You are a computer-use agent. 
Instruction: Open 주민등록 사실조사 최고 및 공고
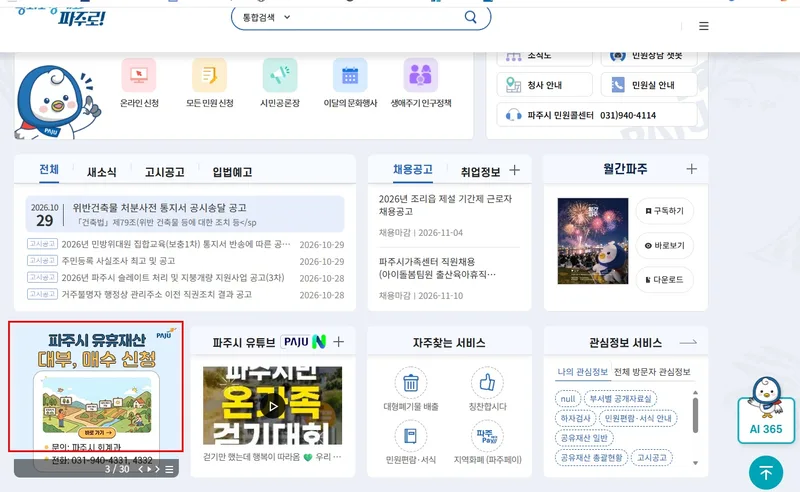pos(118,261)
